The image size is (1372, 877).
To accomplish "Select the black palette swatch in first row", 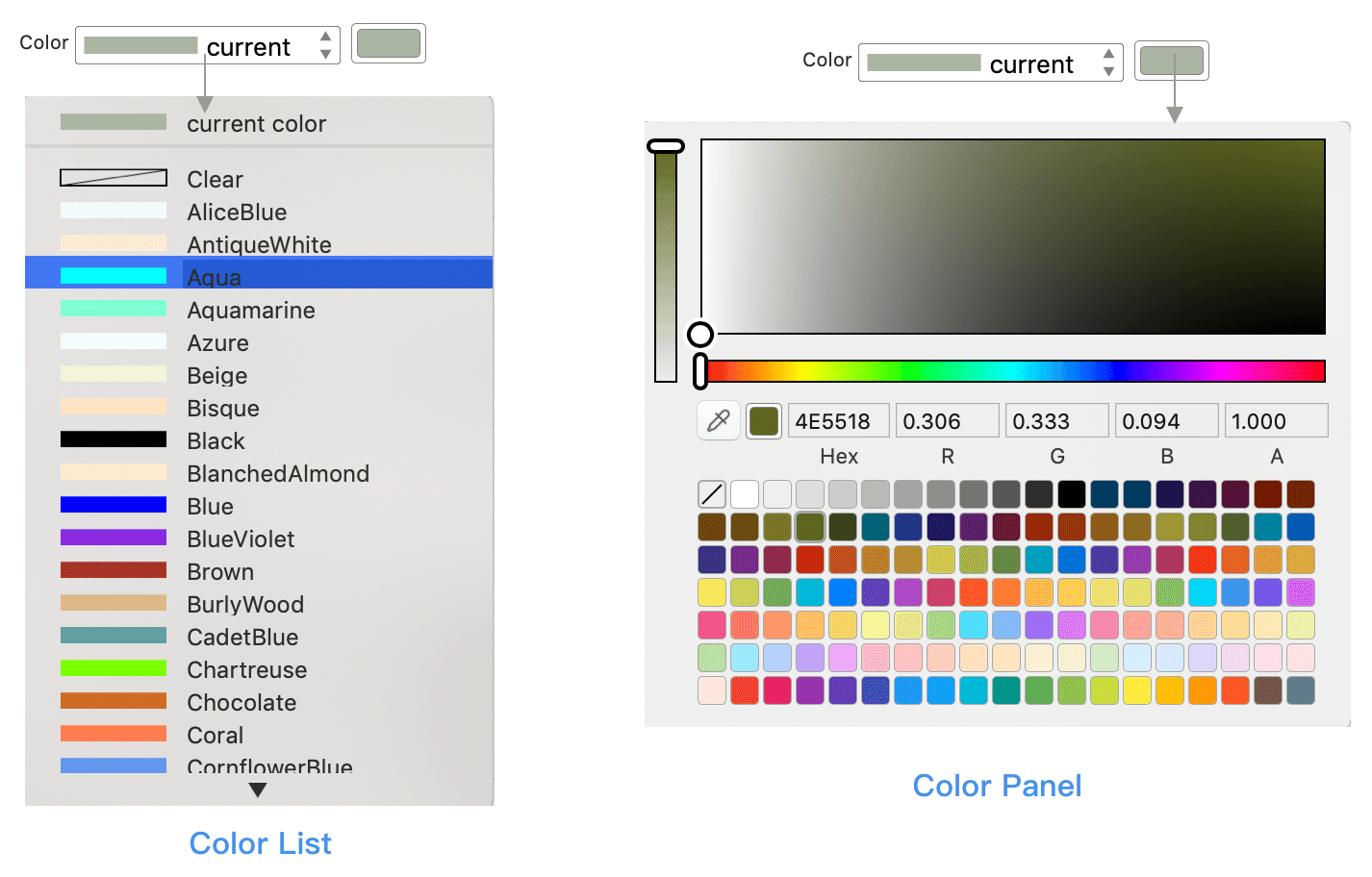I will click(x=1072, y=494).
